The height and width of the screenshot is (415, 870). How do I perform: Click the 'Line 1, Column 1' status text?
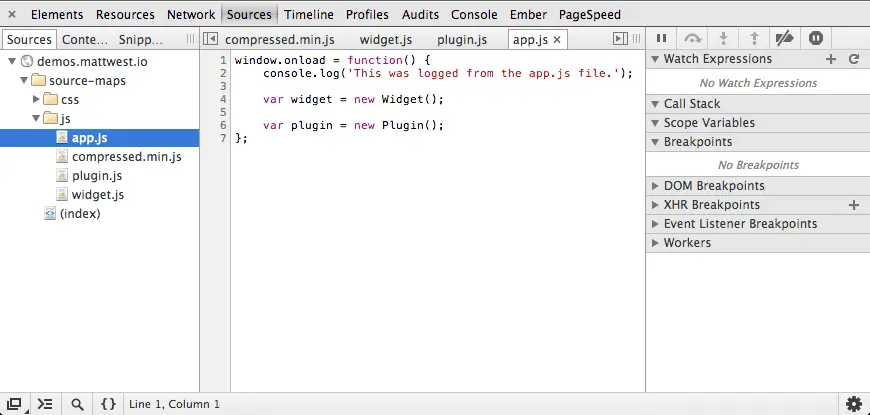[x=174, y=404]
